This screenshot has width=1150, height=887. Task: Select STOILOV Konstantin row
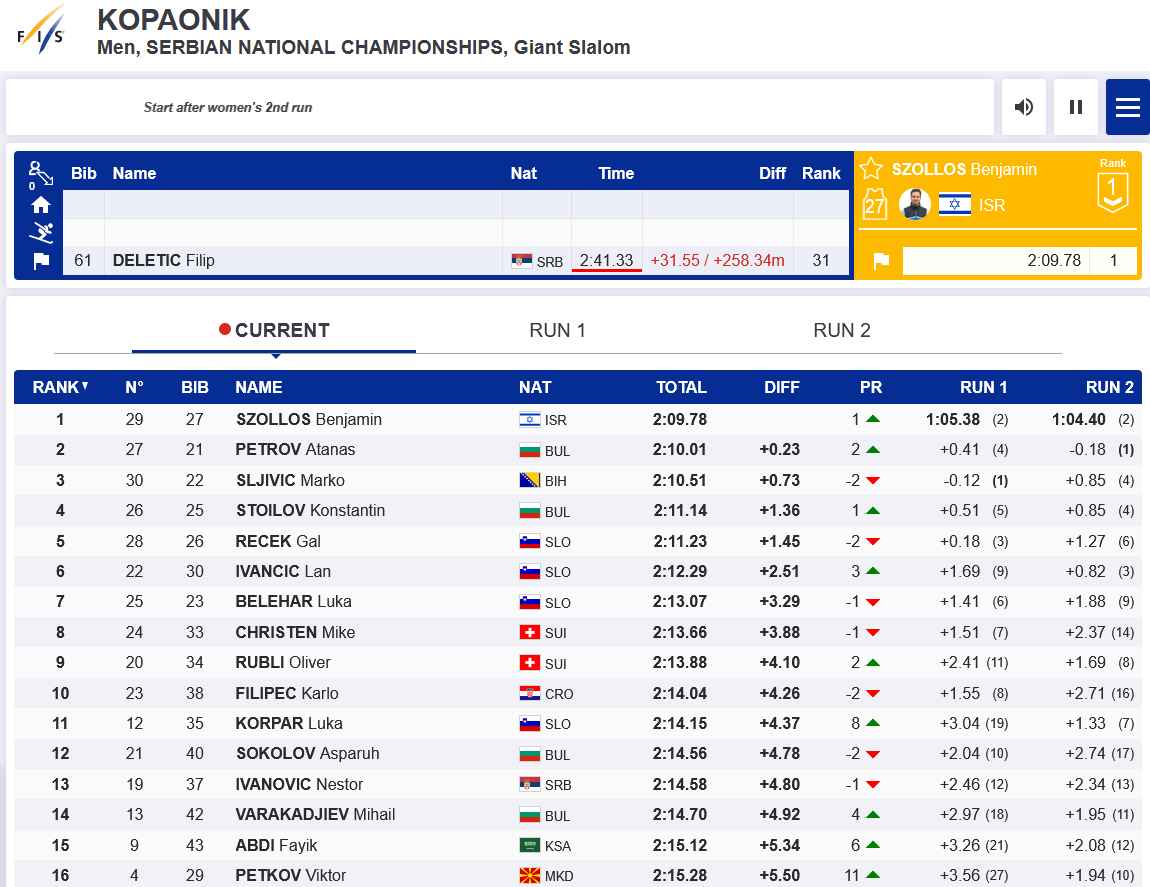578,511
